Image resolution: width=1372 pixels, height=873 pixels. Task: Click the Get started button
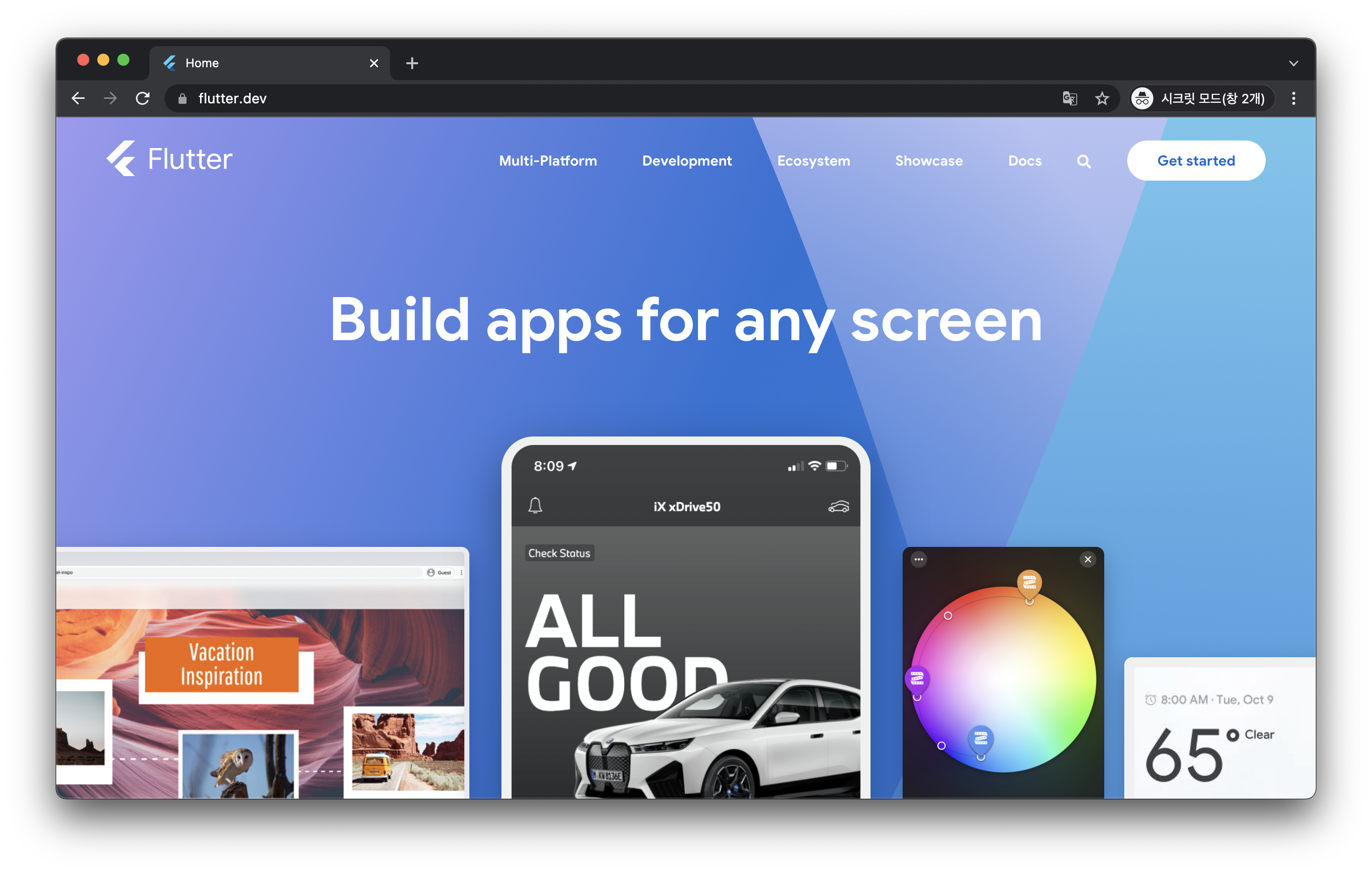coord(1196,161)
